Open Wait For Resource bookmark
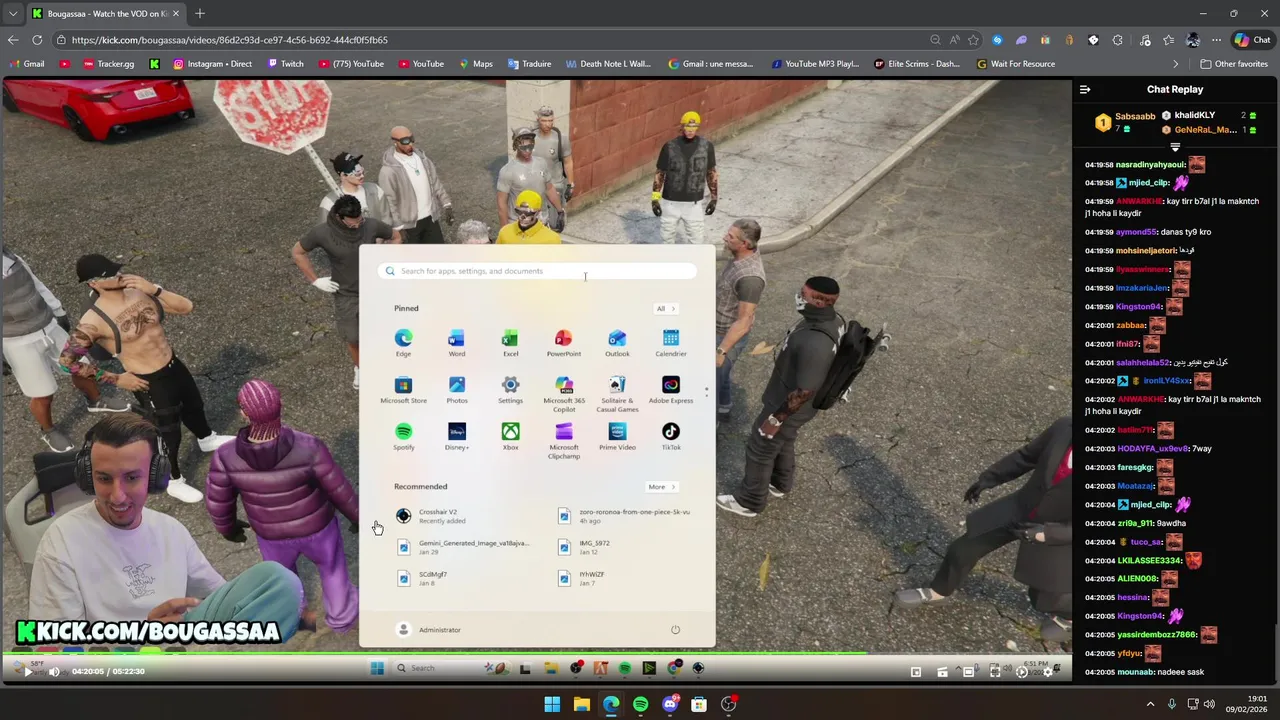 [x=1015, y=64]
